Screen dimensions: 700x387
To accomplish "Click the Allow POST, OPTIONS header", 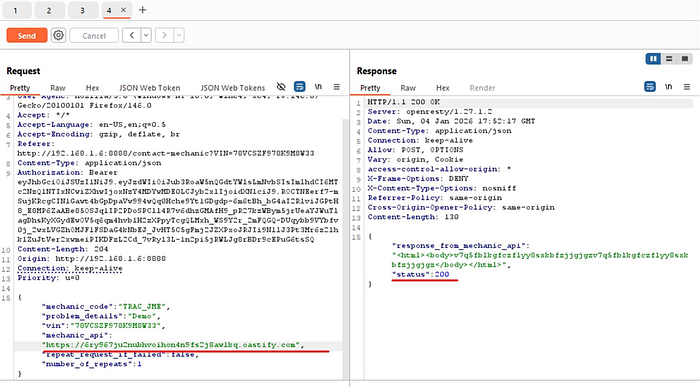I will tap(415, 150).
